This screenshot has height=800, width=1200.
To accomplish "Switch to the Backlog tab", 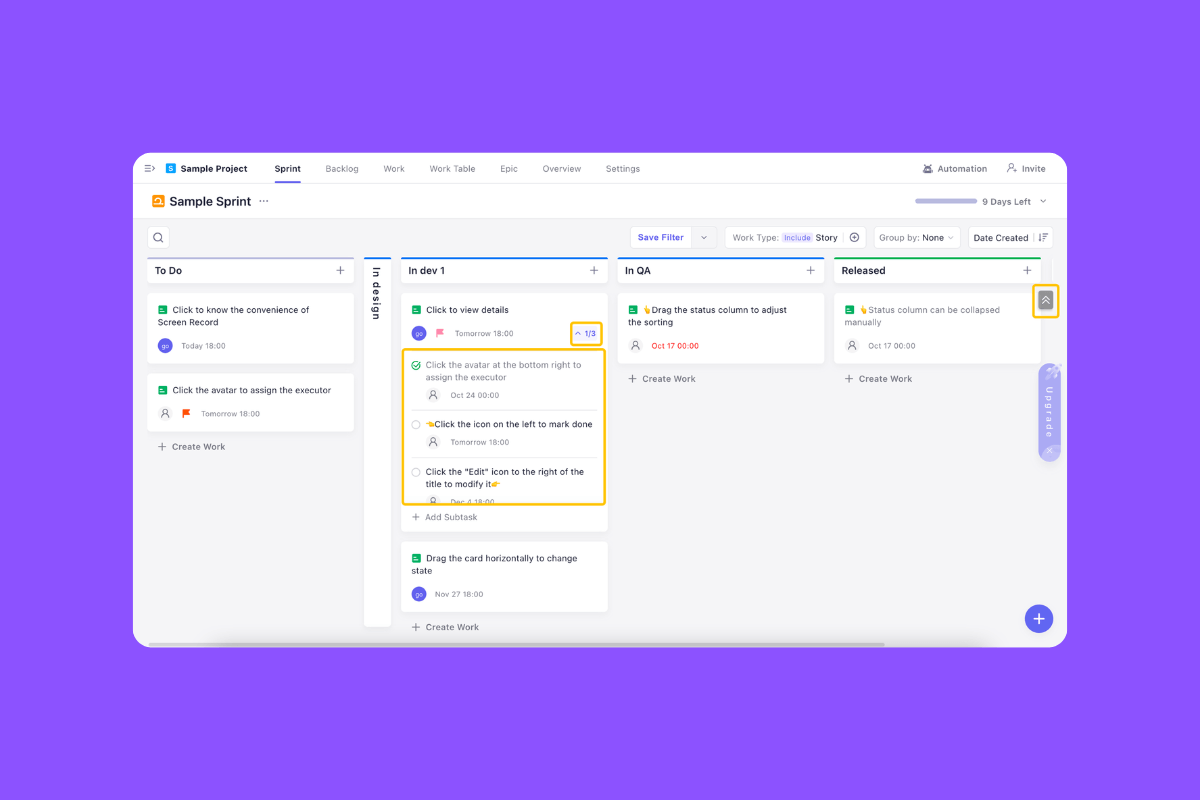I will pyautogui.click(x=342, y=168).
